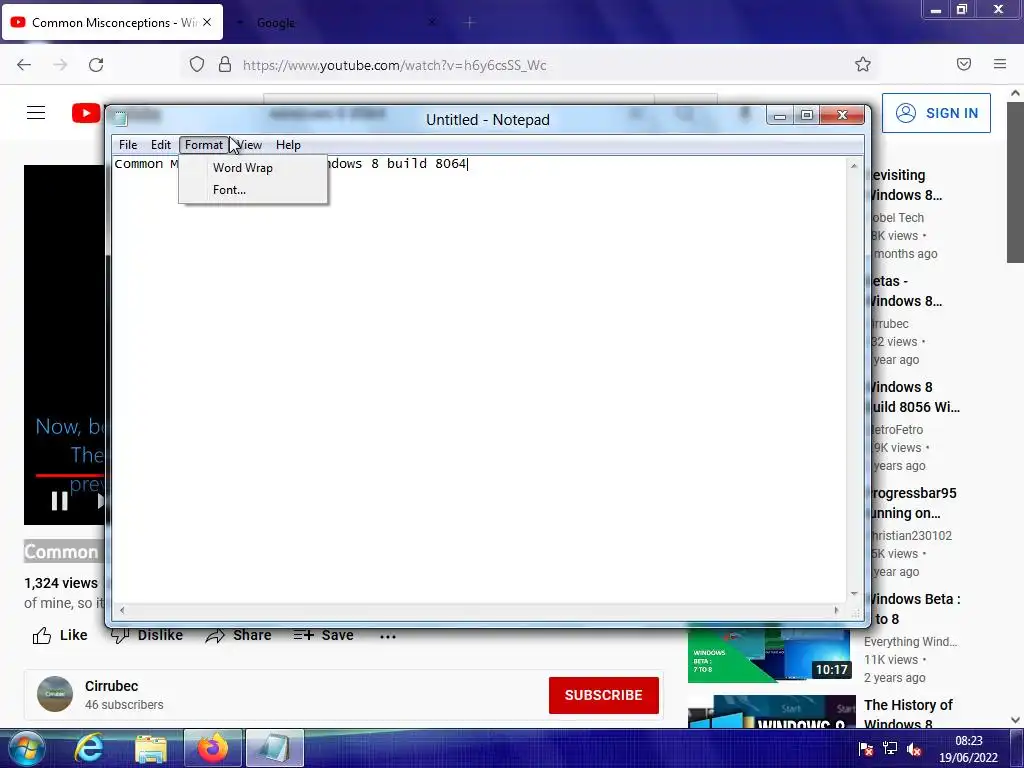
Task: Close the Common Misconceptions tab
Action: pos(207,22)
